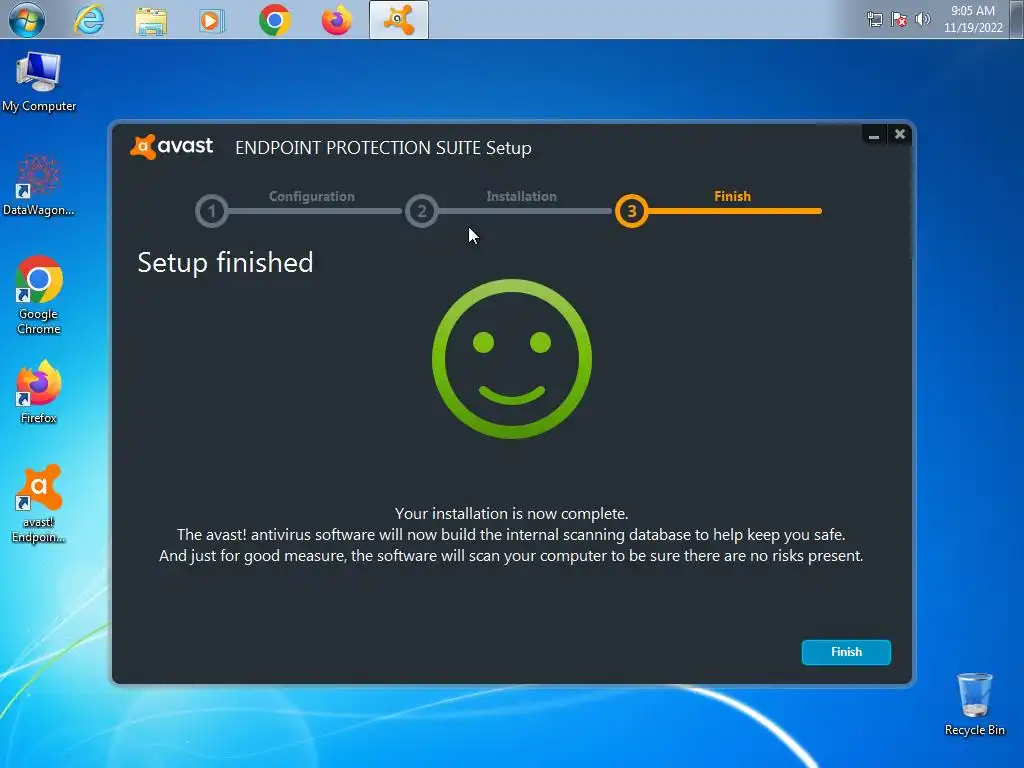1024x768 pixels.
Task: Open the Windows Start menu orb
Action: (x=26, y=20)
